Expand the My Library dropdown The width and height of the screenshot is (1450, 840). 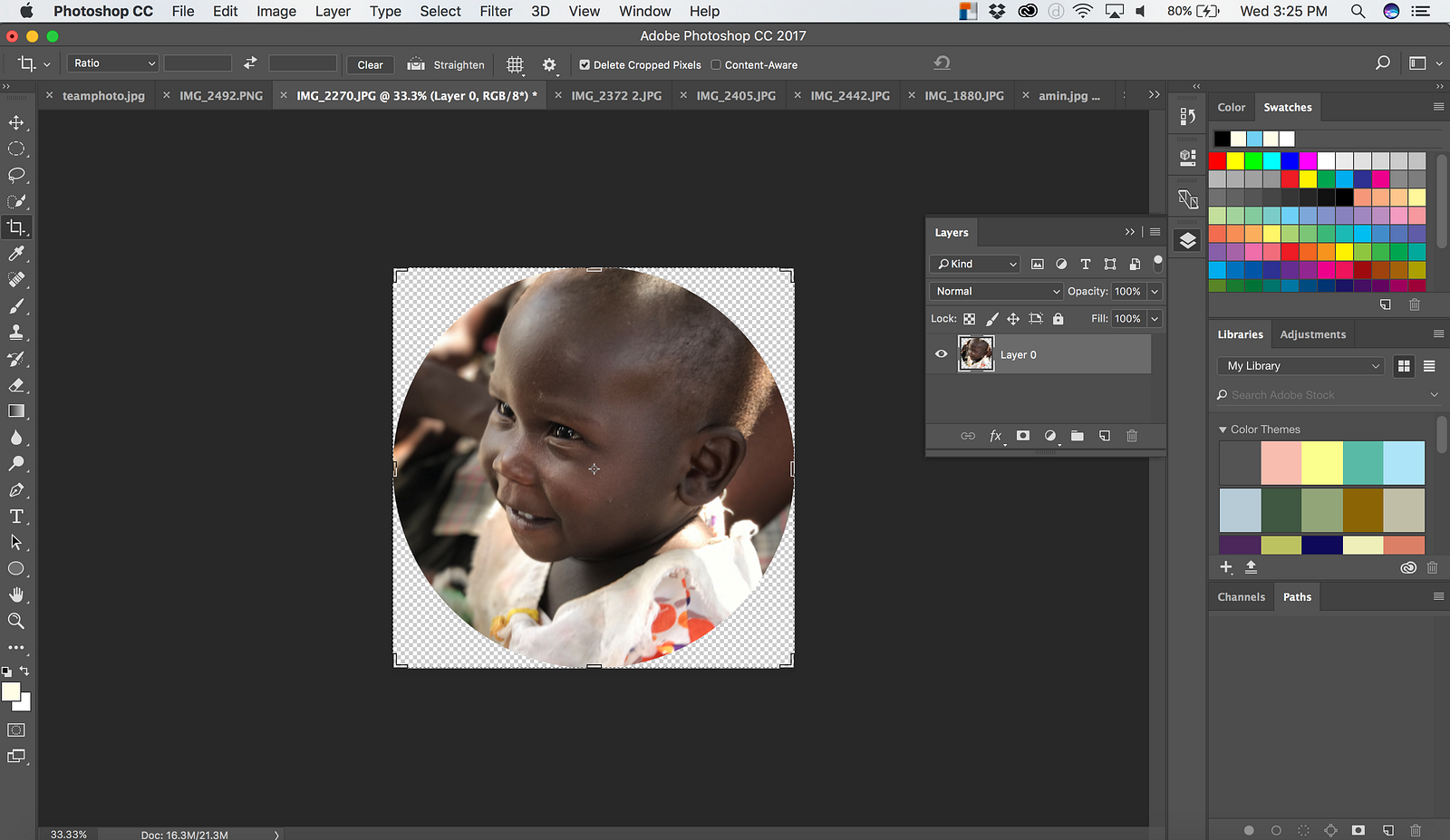point(1300,366)
